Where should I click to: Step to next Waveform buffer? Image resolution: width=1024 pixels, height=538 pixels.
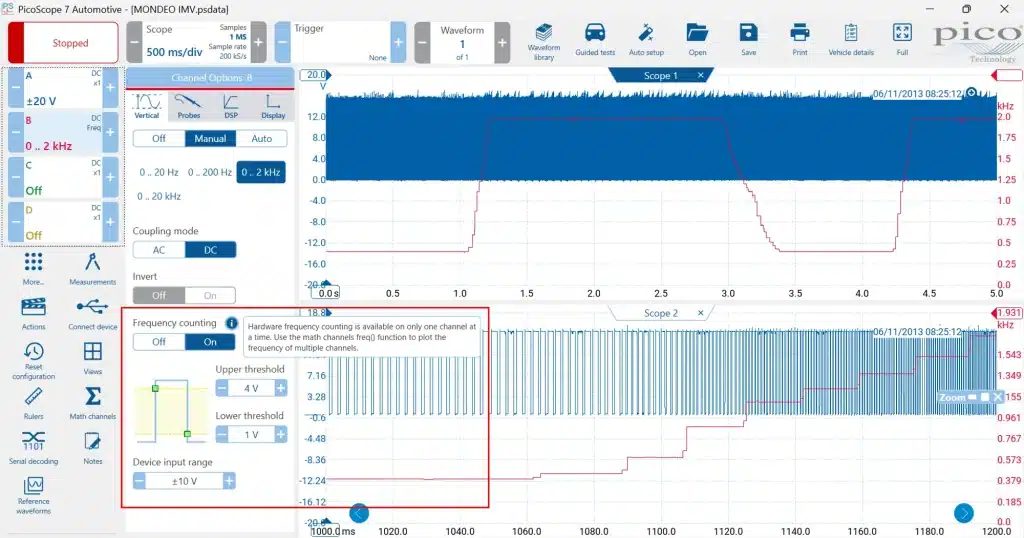[x=502, y=42]
